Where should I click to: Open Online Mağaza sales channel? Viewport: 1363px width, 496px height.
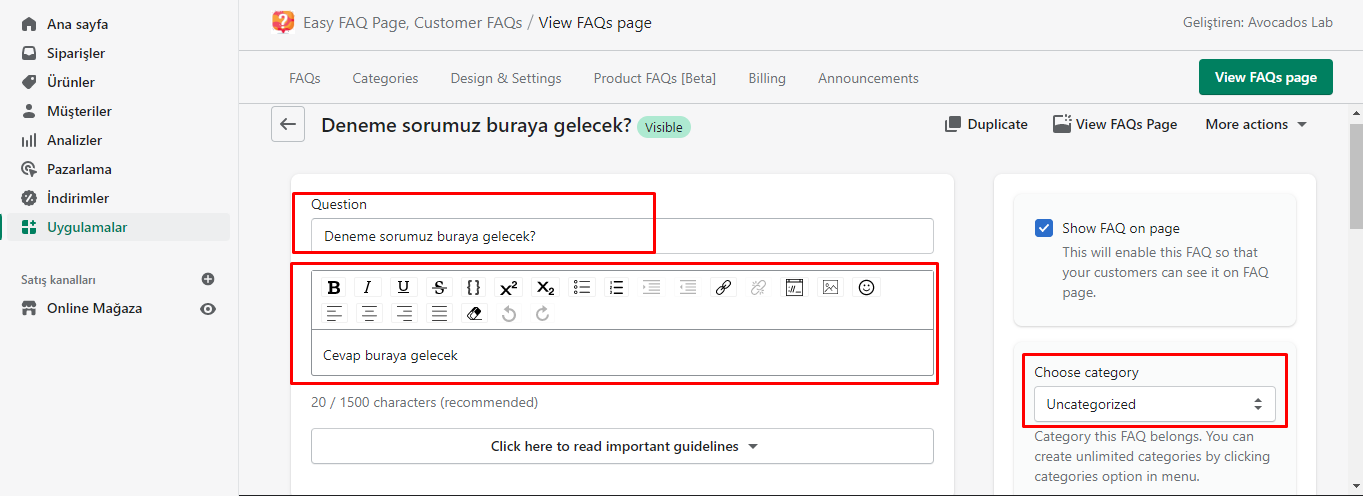tap(94, 309)
